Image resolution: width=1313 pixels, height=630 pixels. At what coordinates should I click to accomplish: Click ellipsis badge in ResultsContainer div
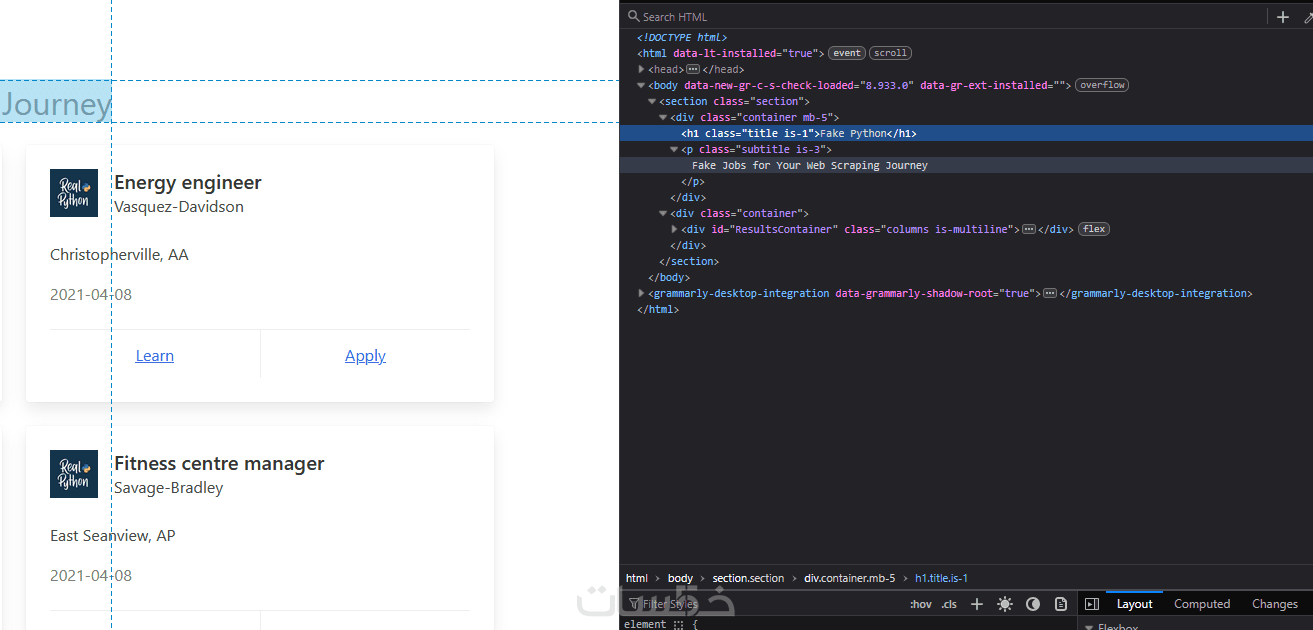1028,229
